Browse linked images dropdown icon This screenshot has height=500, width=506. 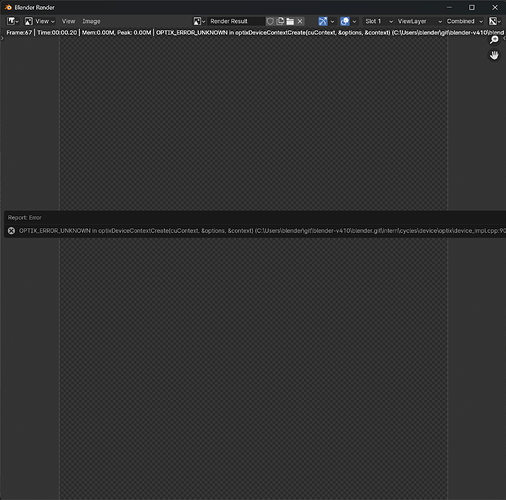point(199,21)
